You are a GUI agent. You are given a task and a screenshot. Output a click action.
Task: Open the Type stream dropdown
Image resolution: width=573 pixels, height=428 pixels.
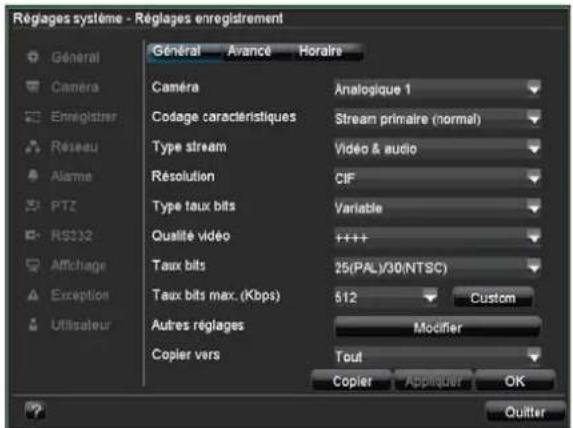pyautogui.click(x=437, y=148)
